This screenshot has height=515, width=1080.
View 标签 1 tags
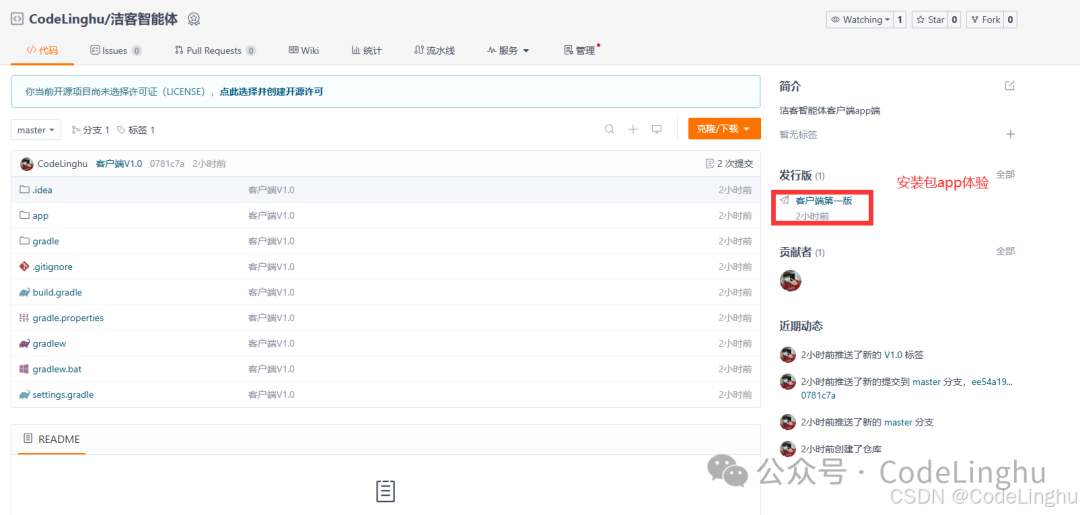pyautogui.click(x=136, y=129)
